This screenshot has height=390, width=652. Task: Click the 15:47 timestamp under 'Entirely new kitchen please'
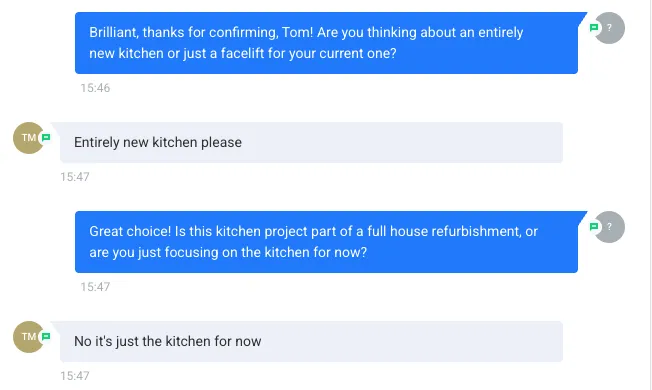click(x=75, y=177)
